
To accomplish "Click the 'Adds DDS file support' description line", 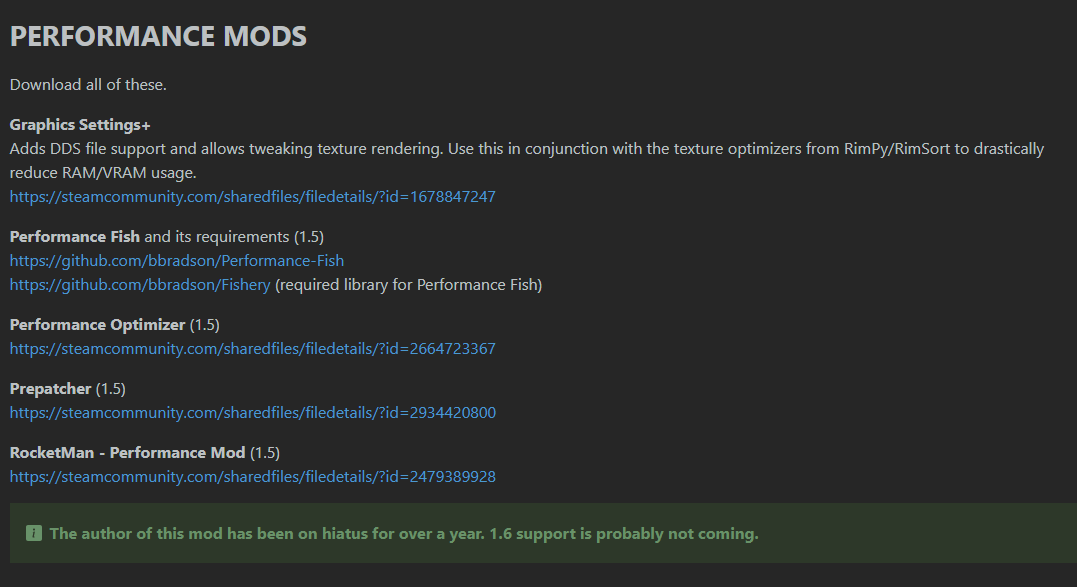I will pyautogui.click(x=527, y=149).
